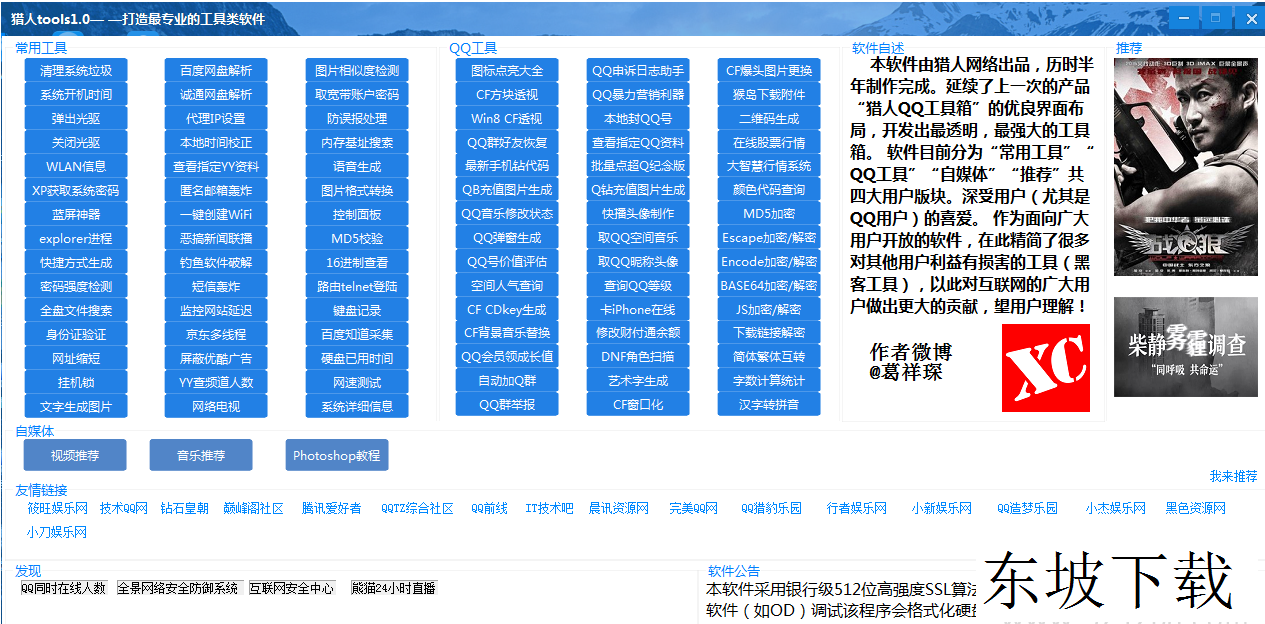Open the 完美QQ网 link
This screenshot has height=624, width=1265.
(694, 508)
